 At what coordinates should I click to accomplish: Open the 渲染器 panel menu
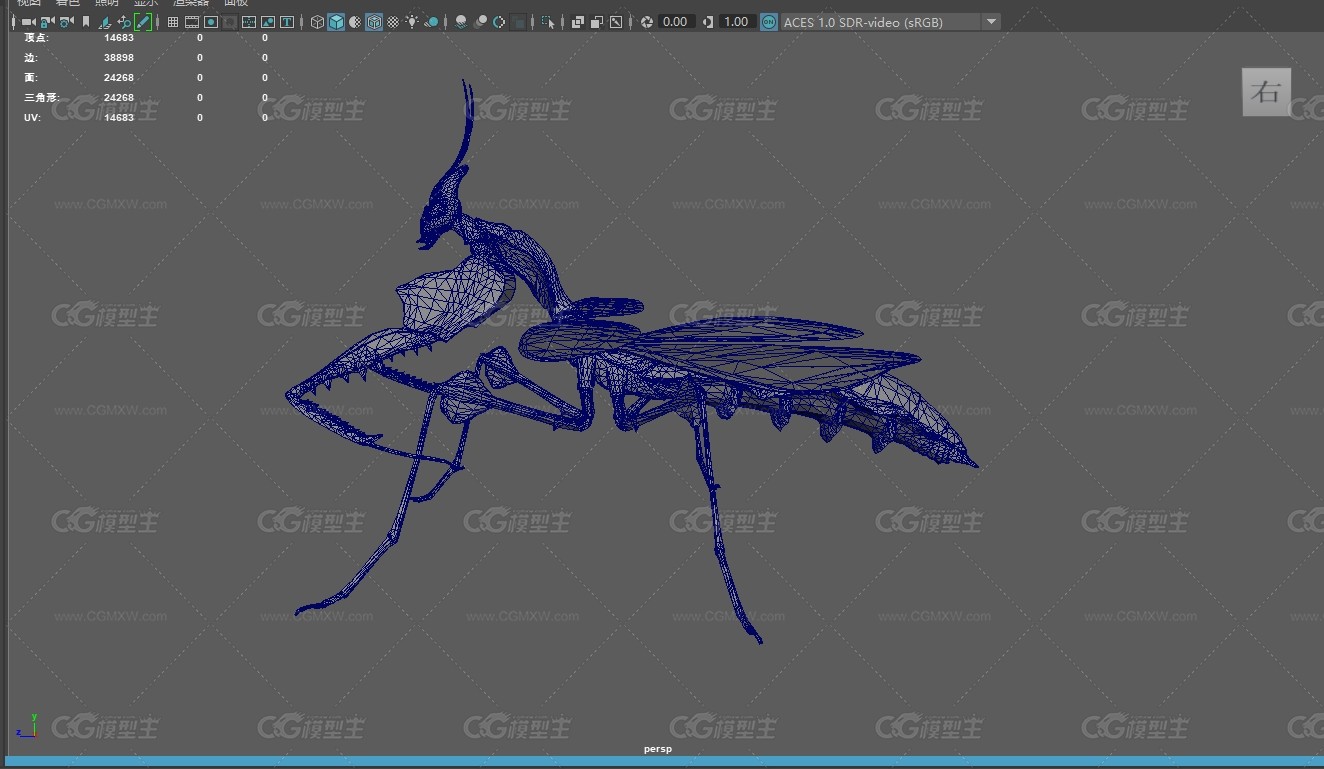coord(191,3)
